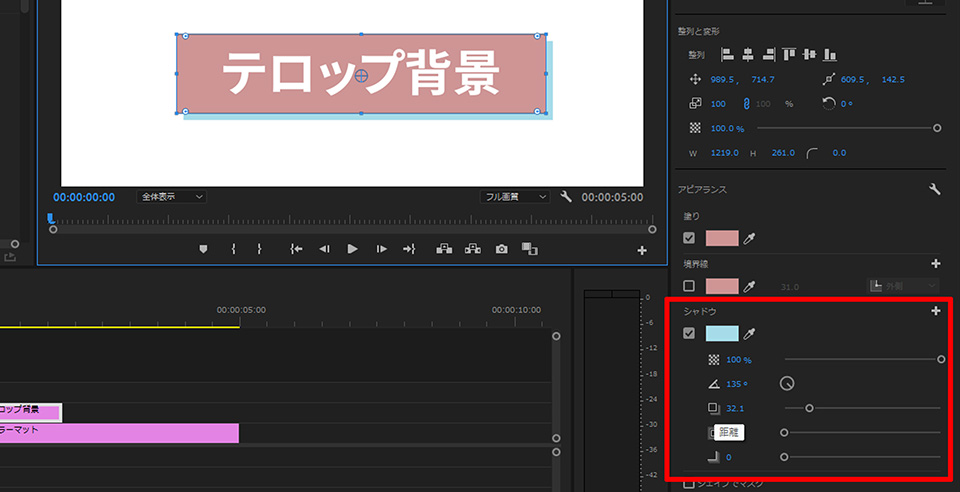This screenshot has width=960, height=492.
Task: Align vertical center in 整列 row
Action: pos(809,54)
